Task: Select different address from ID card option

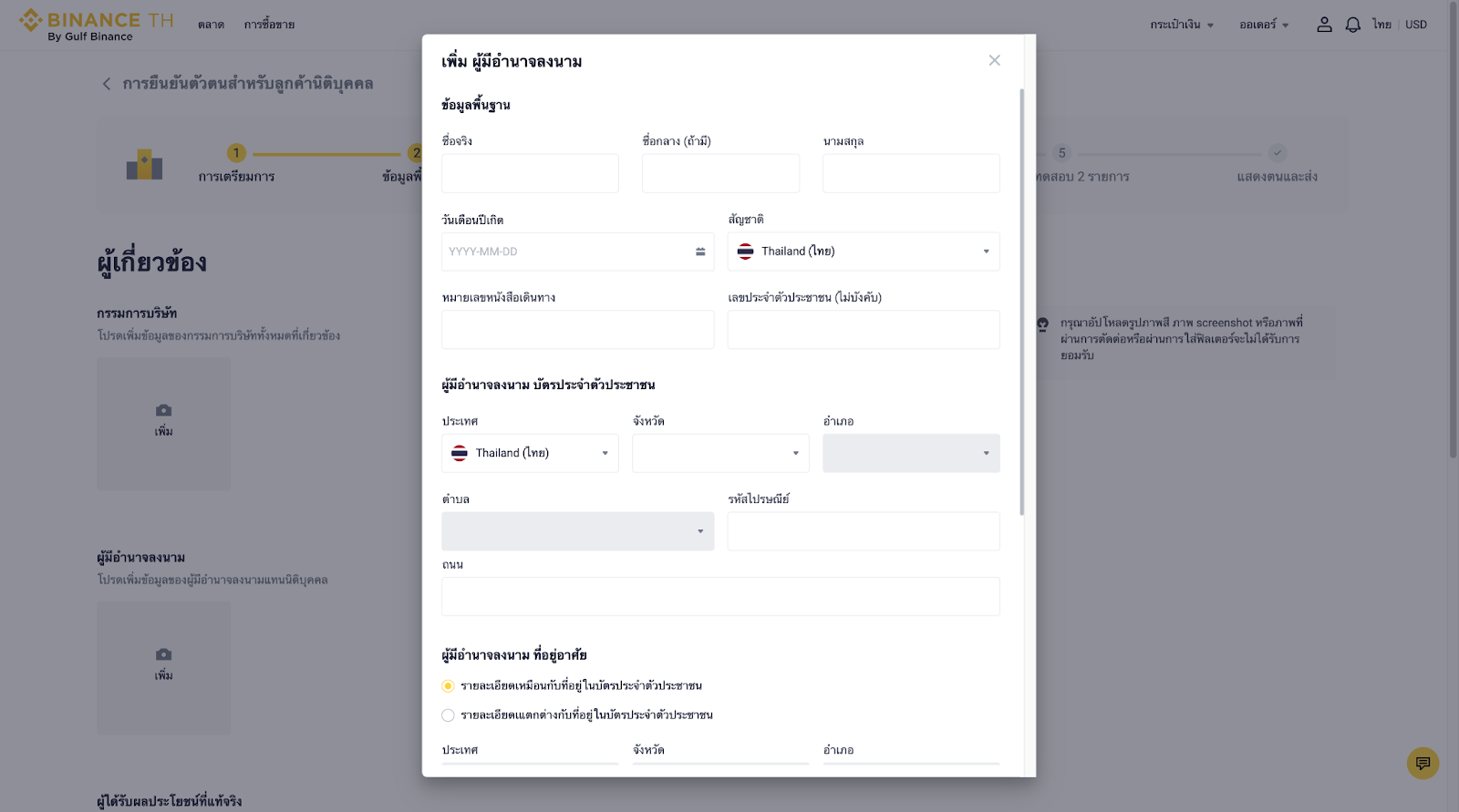Action: [x=448, y=715]
